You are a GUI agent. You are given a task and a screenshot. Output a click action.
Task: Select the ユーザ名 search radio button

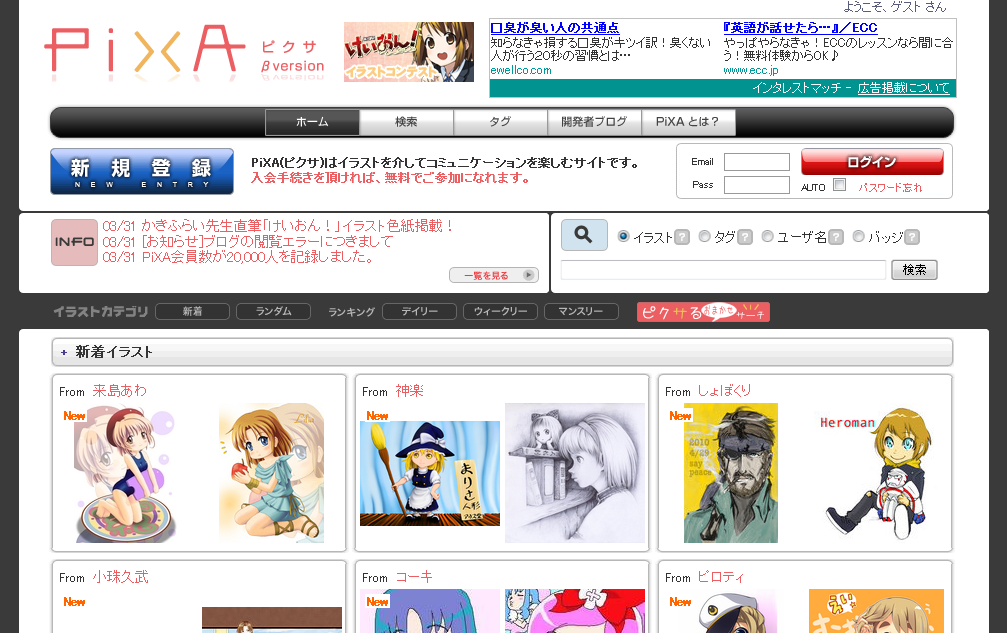tap(767, 236)
